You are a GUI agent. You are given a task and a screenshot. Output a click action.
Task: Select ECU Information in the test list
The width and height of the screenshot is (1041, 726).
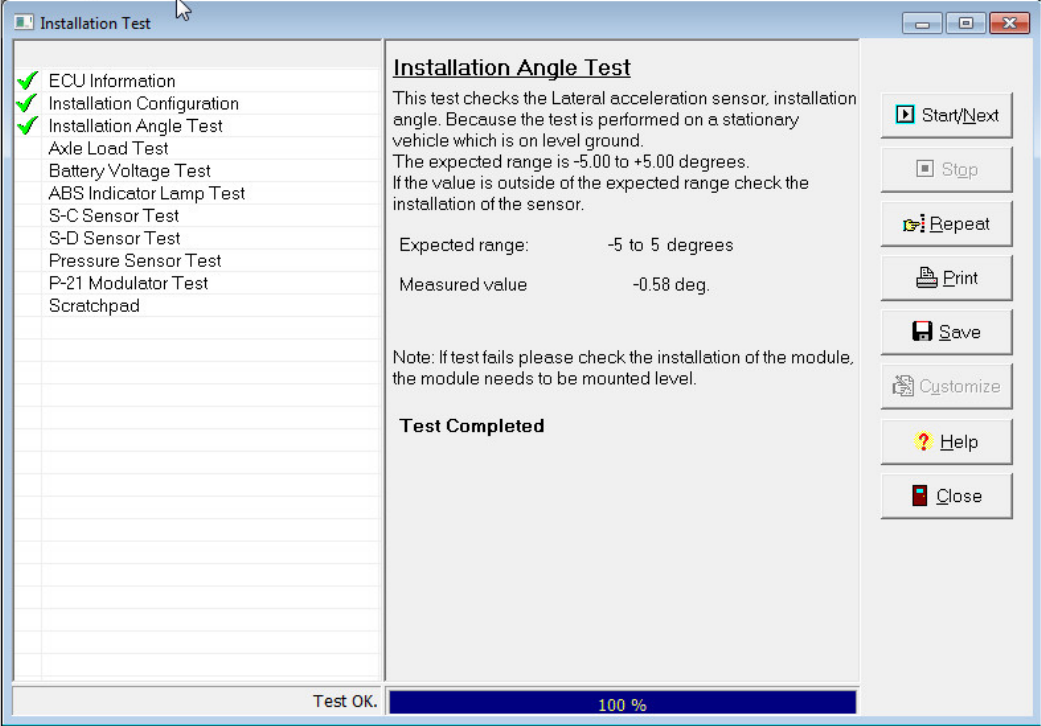[x=112, y=81]
